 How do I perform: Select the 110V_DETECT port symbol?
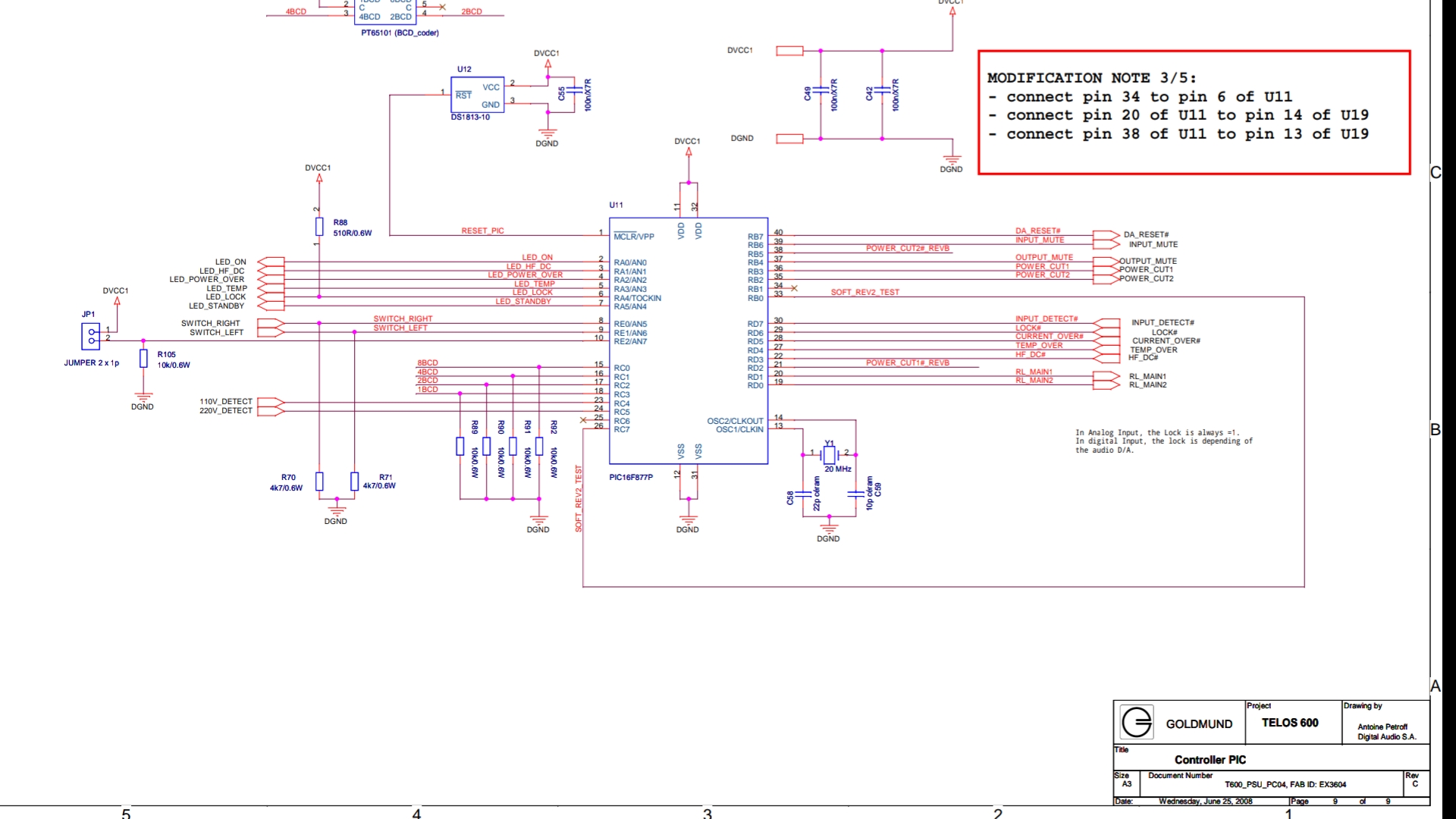click(271, 402)
